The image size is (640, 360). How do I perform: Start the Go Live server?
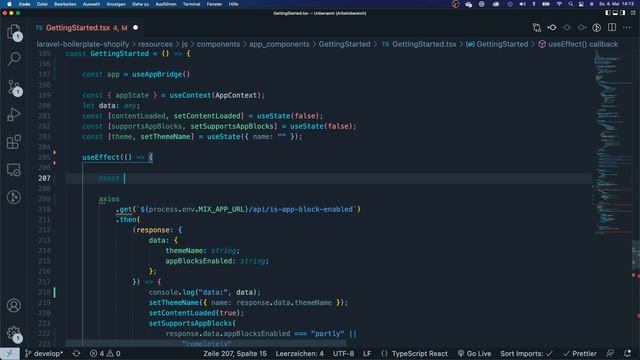(x=474, y=353)
